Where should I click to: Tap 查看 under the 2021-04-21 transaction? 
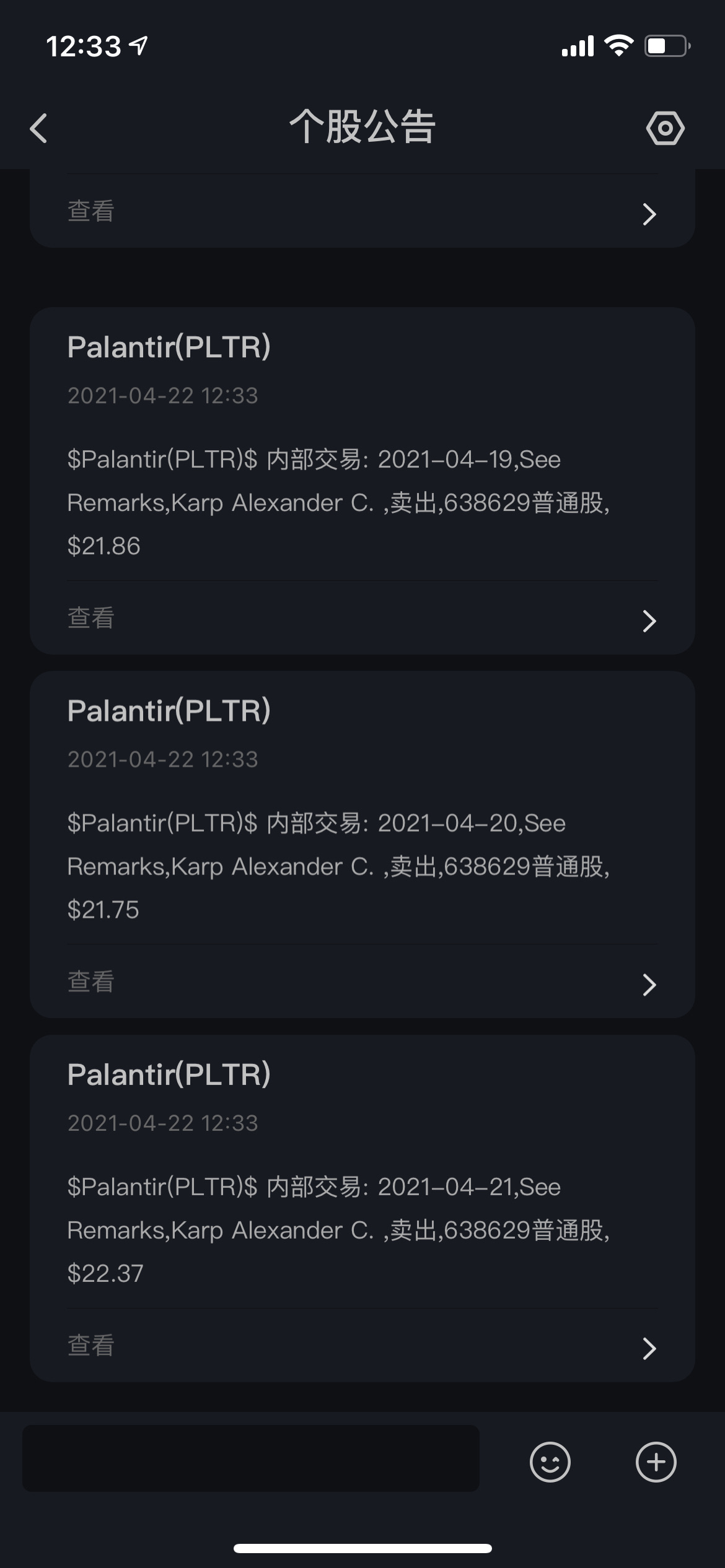[x=90, y=1345]
